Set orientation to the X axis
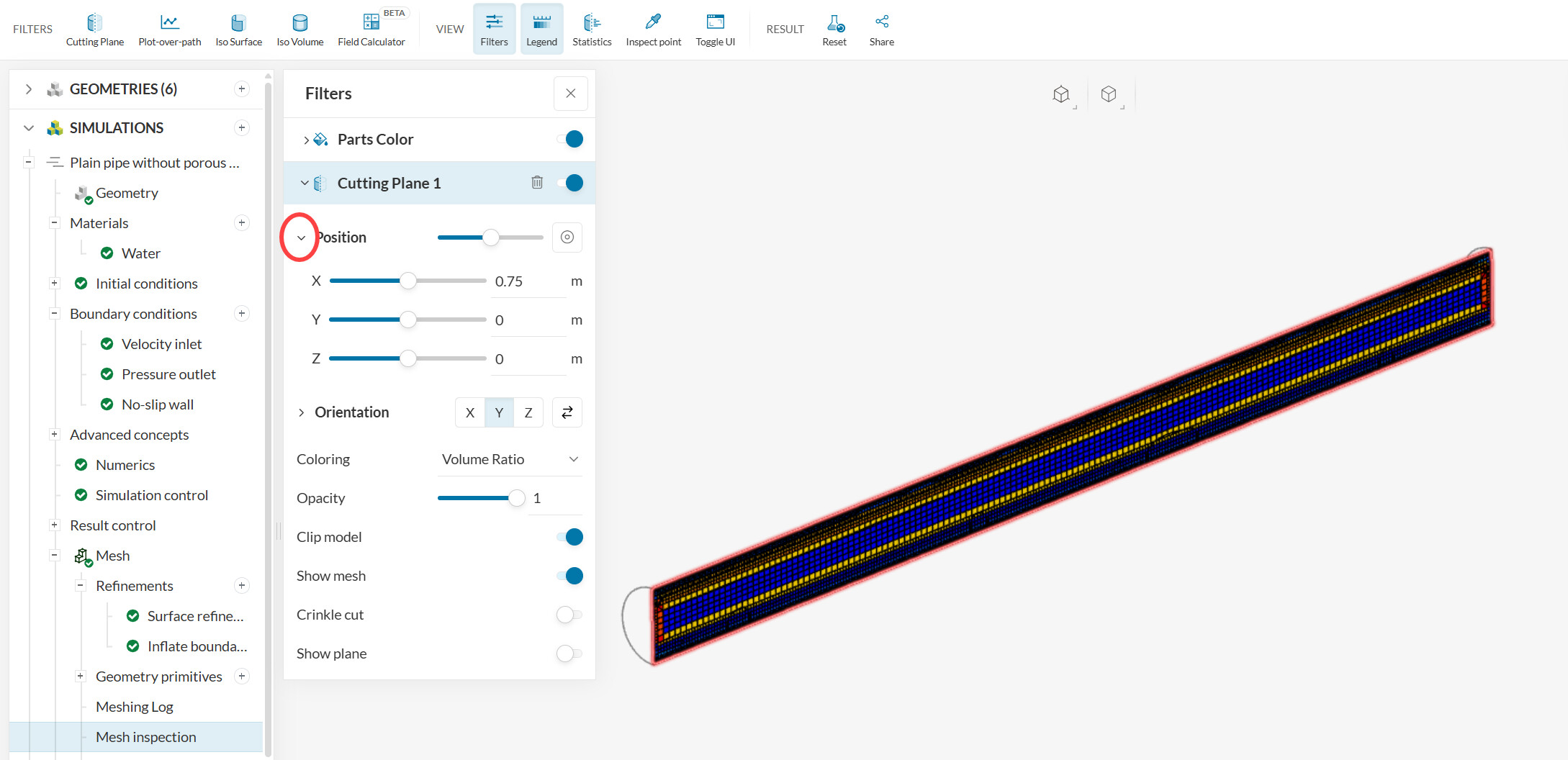Viewport: 1568px width, 760px height. pos(470,412)
